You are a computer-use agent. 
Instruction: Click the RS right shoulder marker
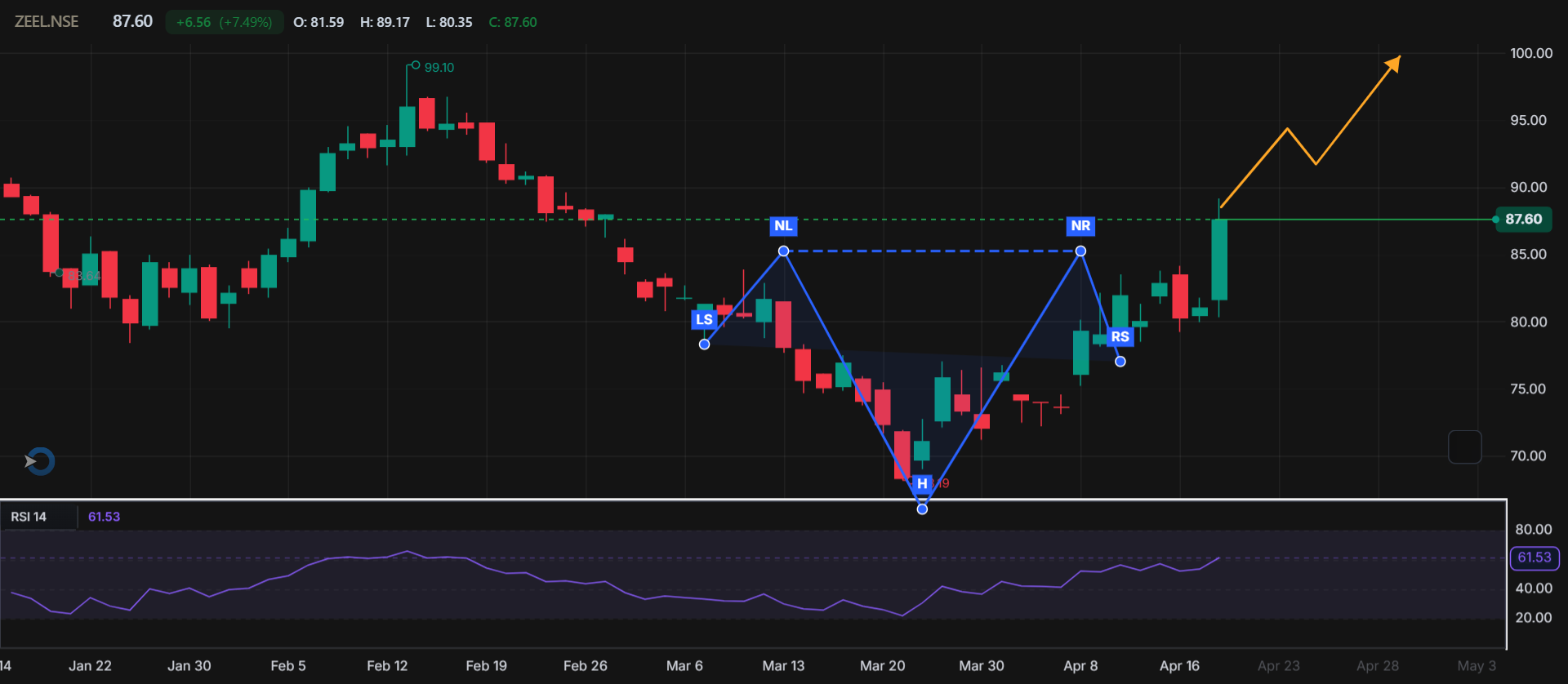pyautogui.click(x=1120, y=336)
